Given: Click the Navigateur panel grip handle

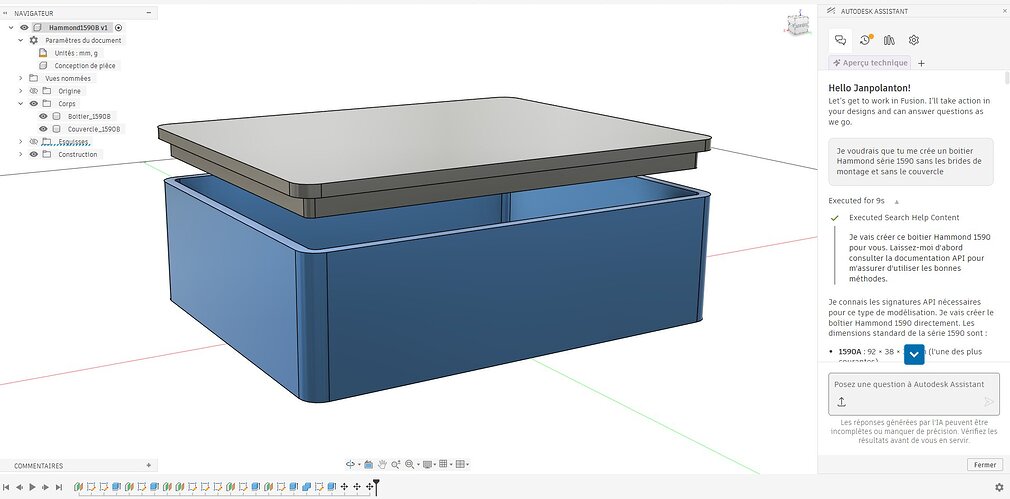Looking at the screenshot, I should pos(5,13).
